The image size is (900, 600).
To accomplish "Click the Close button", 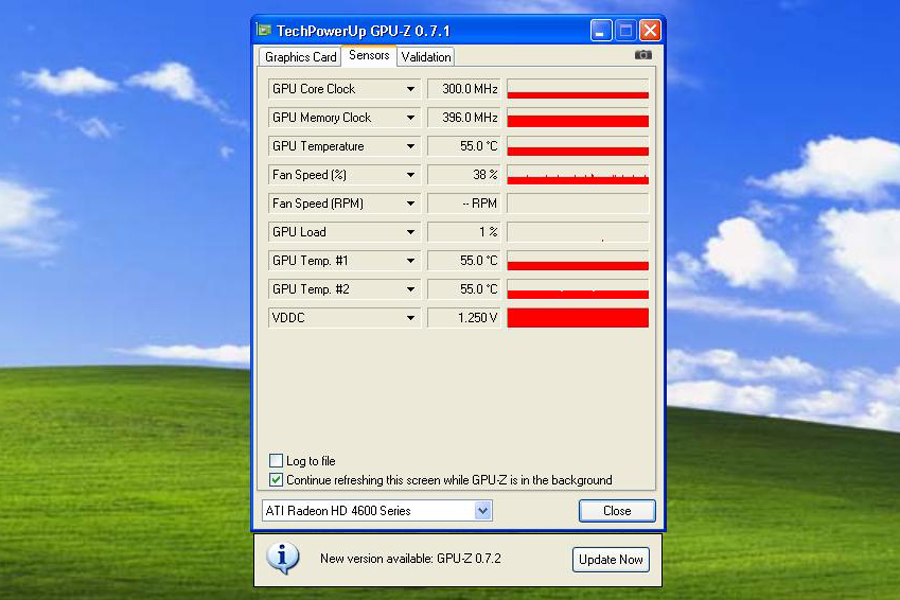I will point(617,510).
